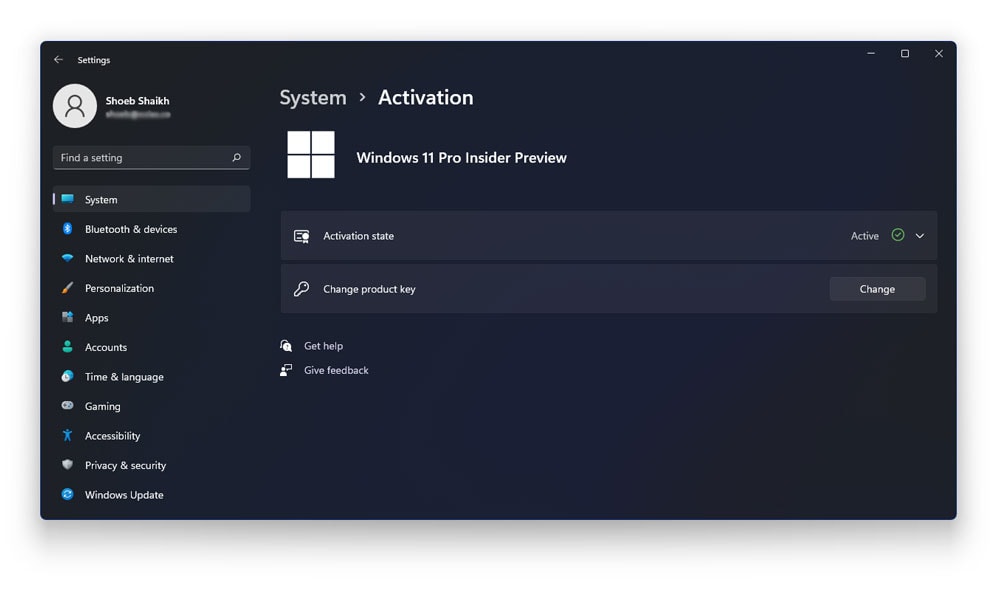Click the Settings window title text

click(94, 60)
